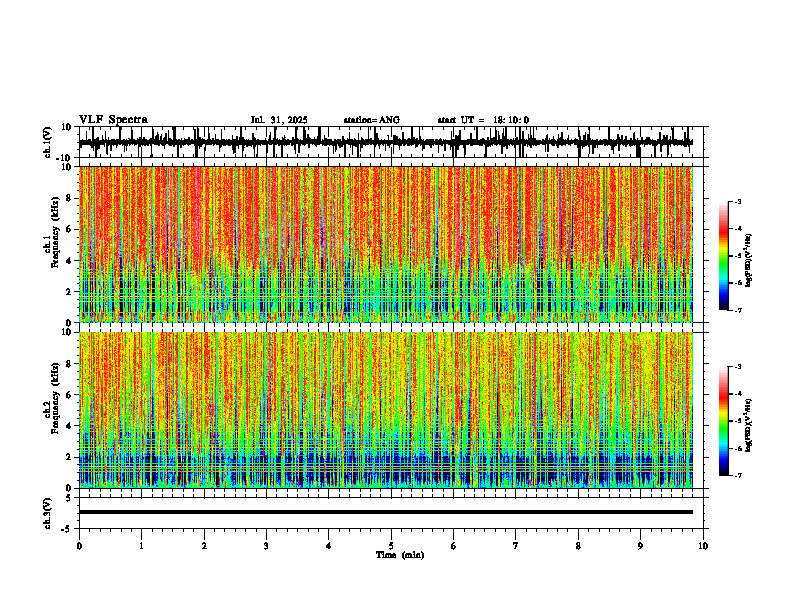Click time axis tick label "5"
This screenshot has height=612, width=792.
[391, 546]
